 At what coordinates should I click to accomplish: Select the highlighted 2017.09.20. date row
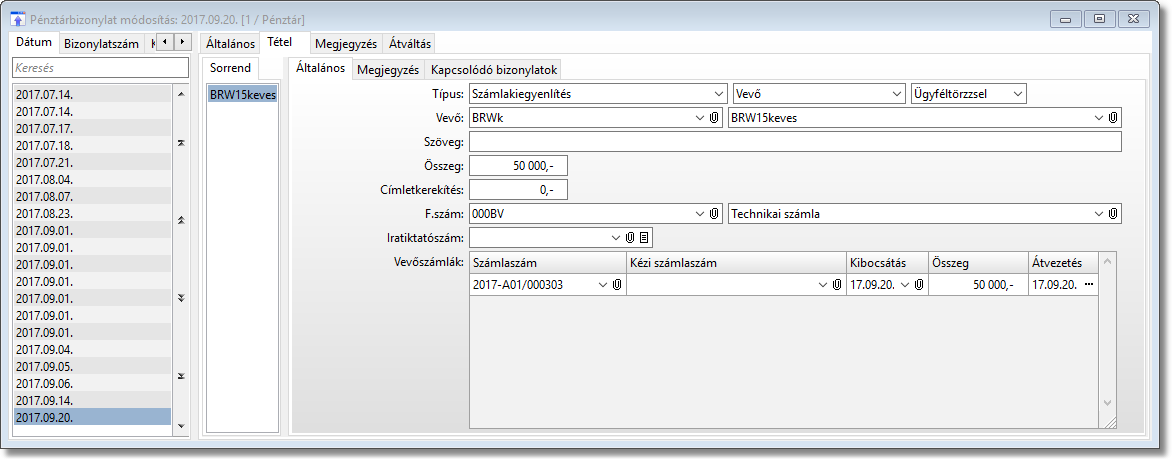point(93,417)
